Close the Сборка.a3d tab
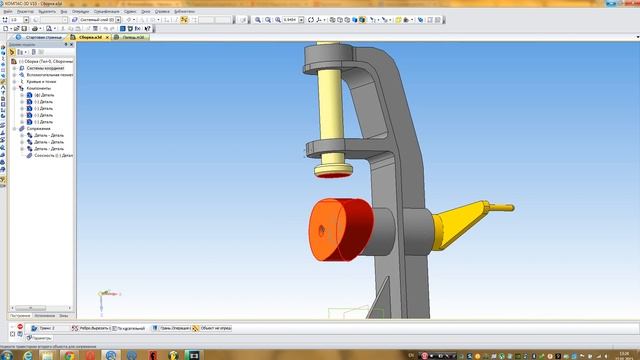Viewport: 640px width, 360px height. coord(107,37)
